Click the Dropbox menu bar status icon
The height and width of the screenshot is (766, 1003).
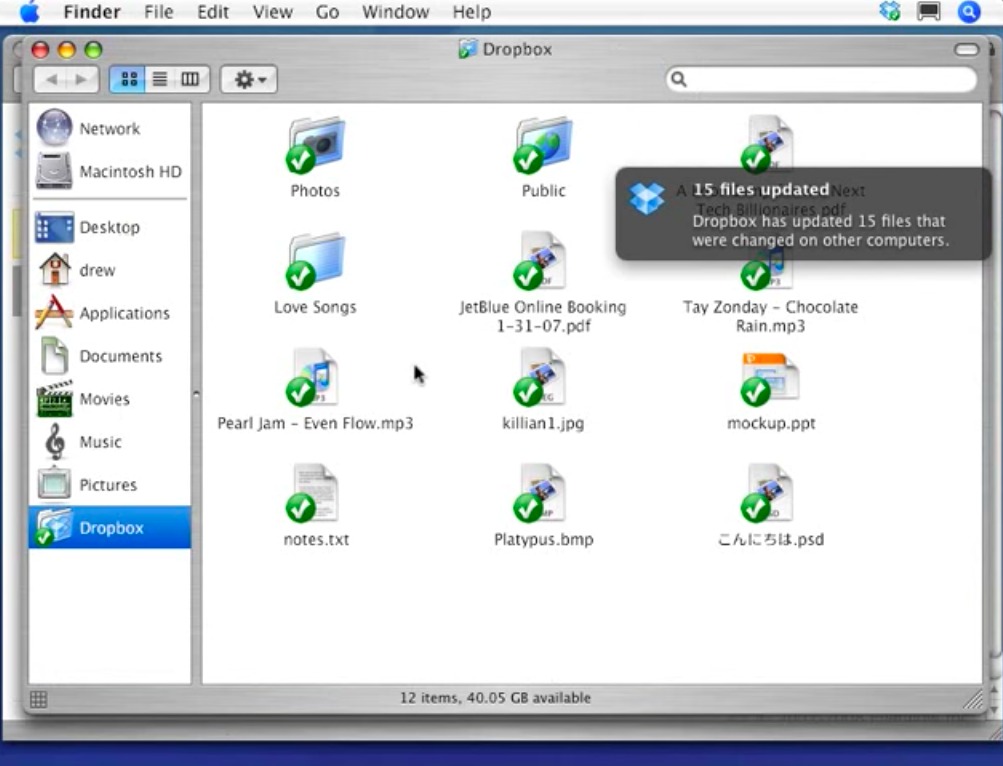click(x=890, y=11)
